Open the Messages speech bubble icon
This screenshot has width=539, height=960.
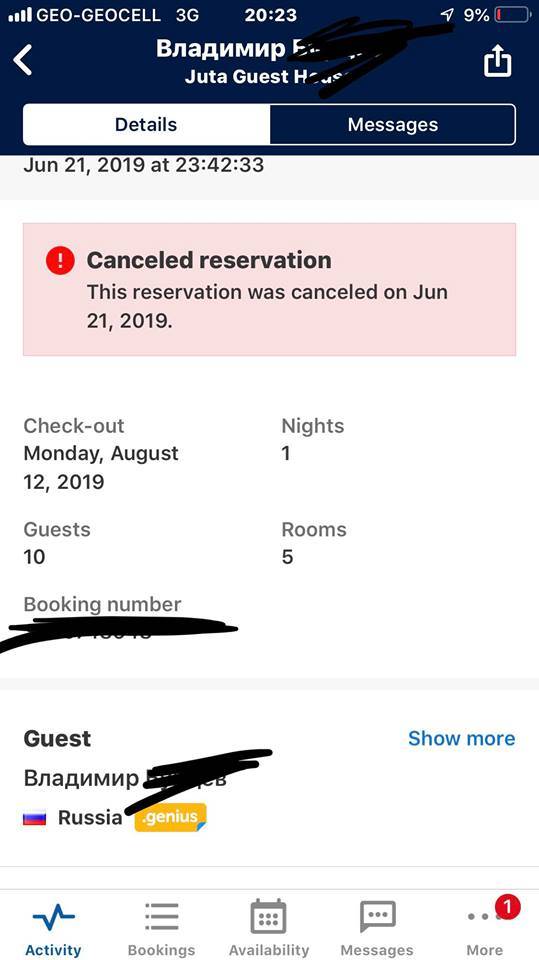pos(377,917)
